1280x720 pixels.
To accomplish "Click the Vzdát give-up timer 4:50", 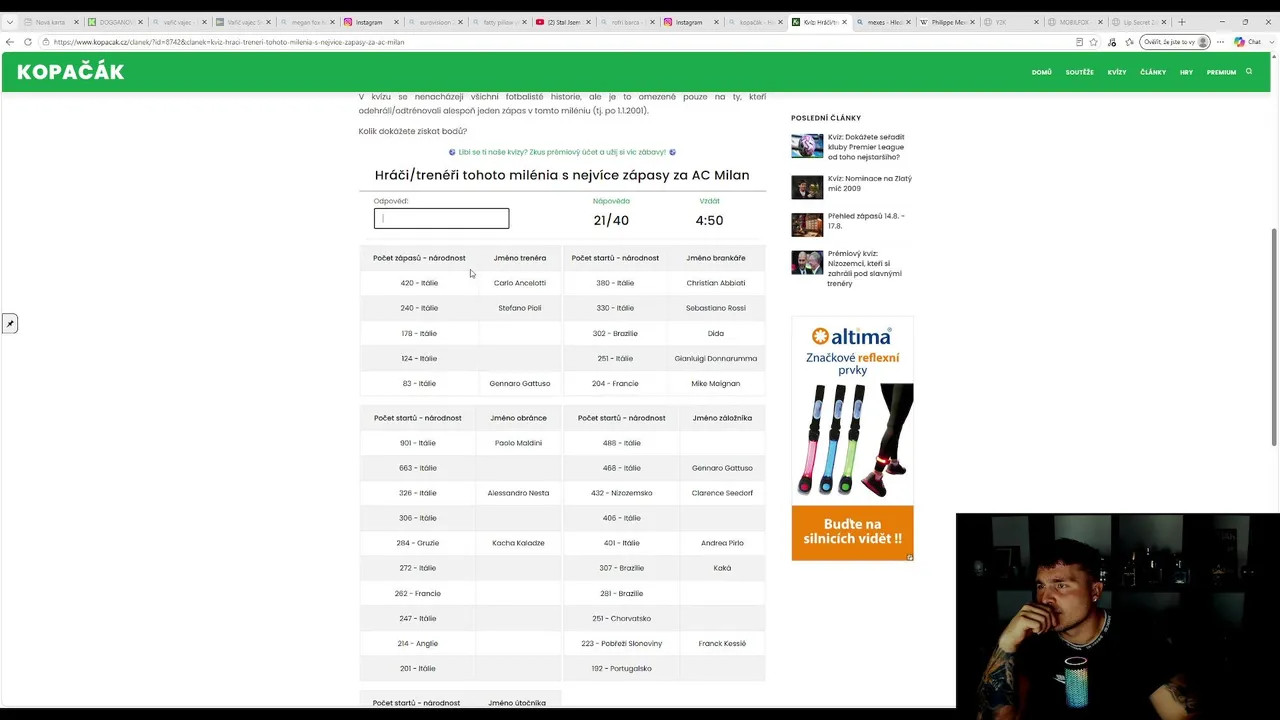I will click(709, 220).
